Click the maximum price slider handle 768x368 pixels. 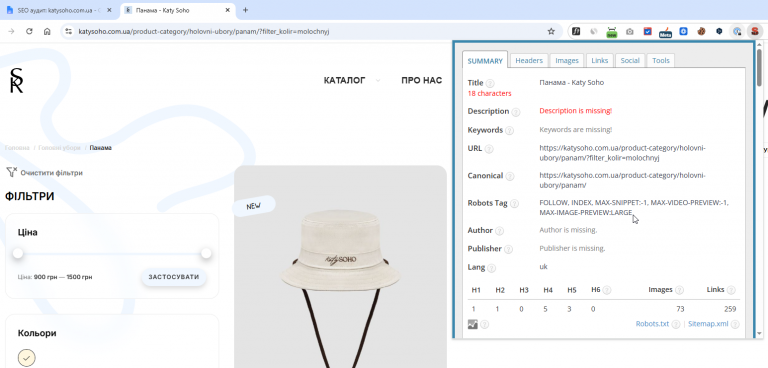click(206, 253)
